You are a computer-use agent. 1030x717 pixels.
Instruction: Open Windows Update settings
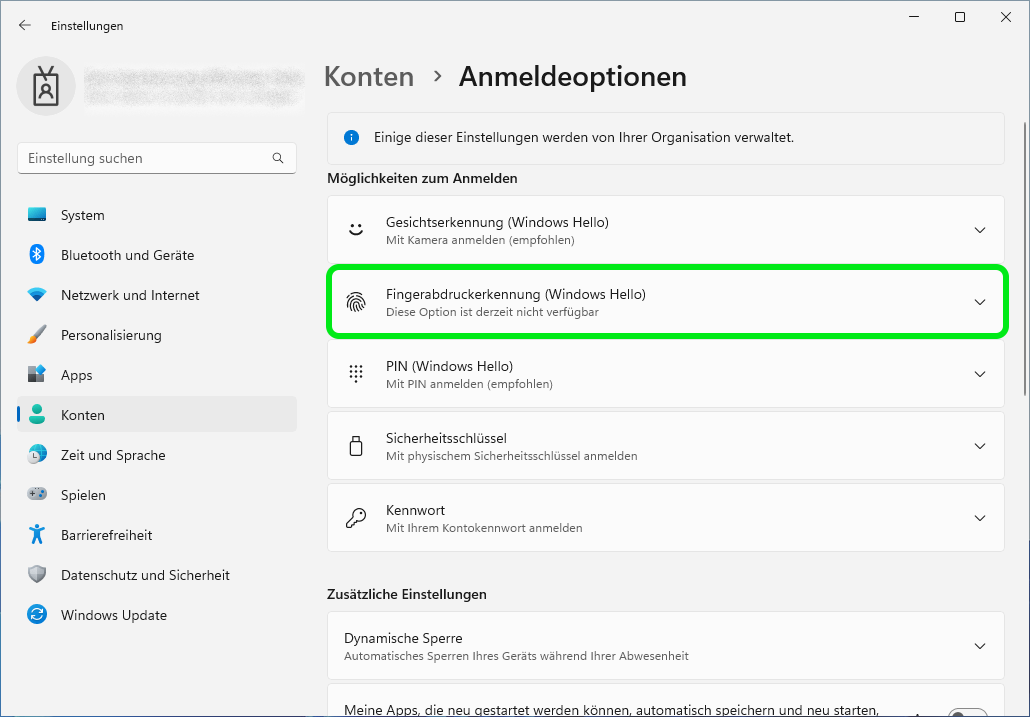click(x=113, y=615)
